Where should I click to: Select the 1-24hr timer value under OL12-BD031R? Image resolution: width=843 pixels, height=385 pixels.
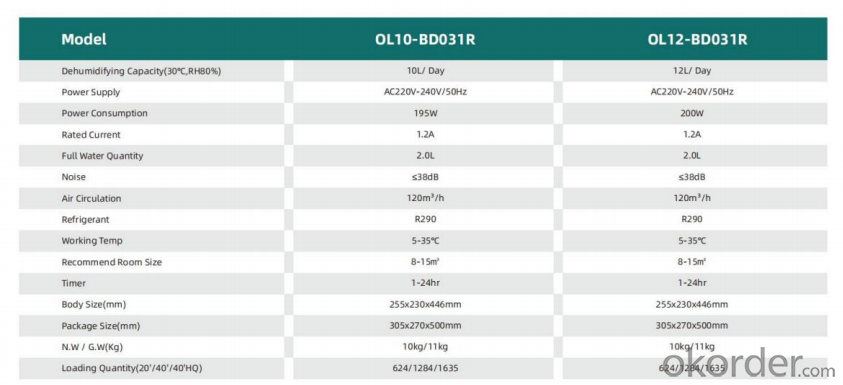691,283
